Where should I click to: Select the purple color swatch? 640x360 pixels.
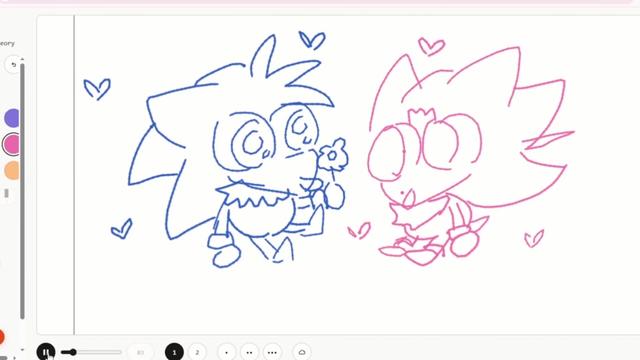point(12,118)
